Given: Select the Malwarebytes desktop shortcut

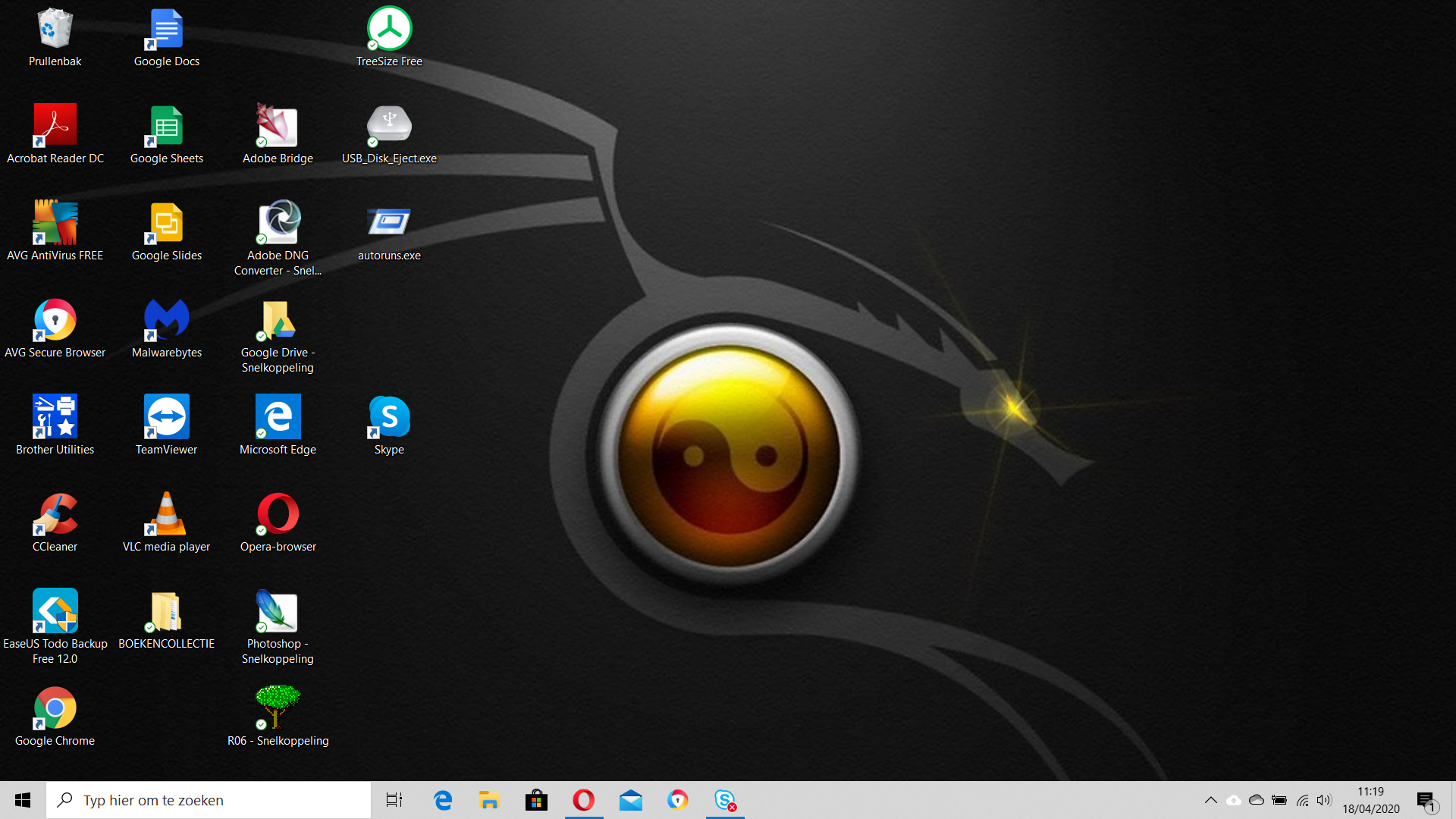Looking at the screenshot, I should point(166,322).
